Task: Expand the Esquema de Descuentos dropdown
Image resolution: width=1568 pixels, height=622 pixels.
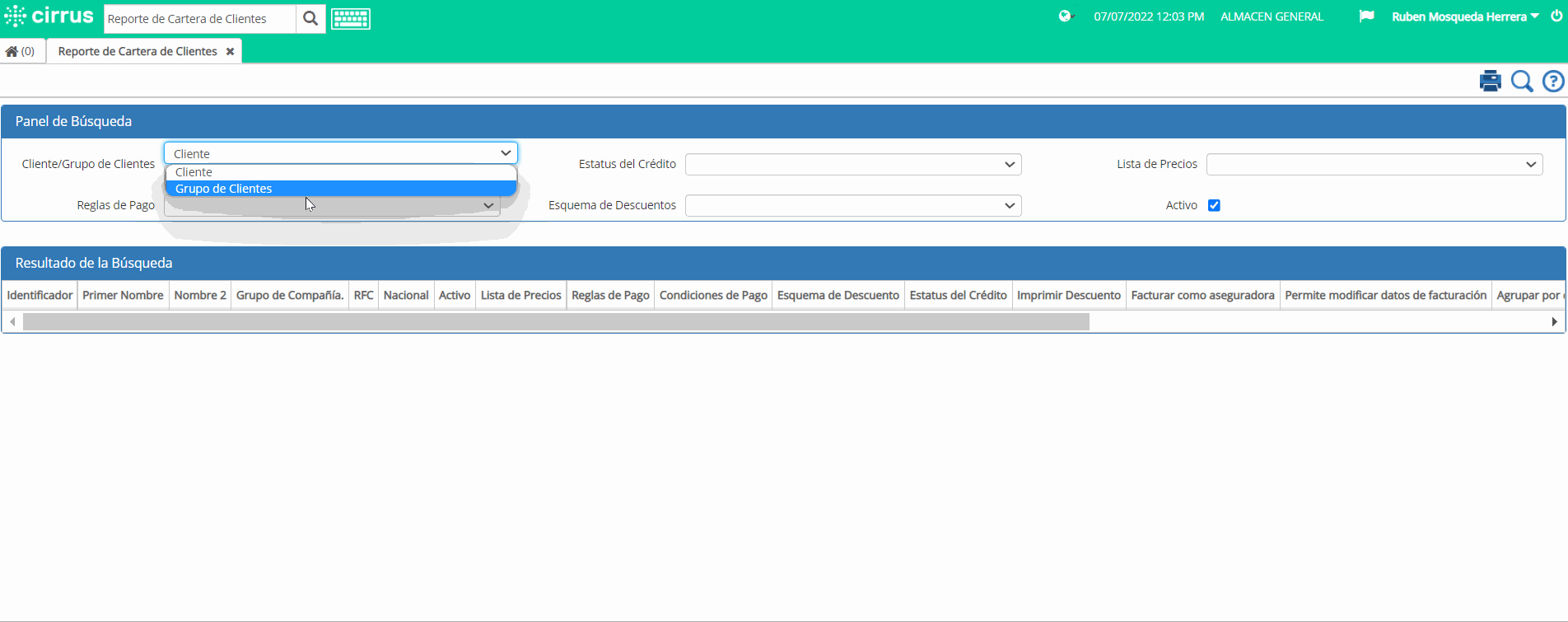Action: 853,205
